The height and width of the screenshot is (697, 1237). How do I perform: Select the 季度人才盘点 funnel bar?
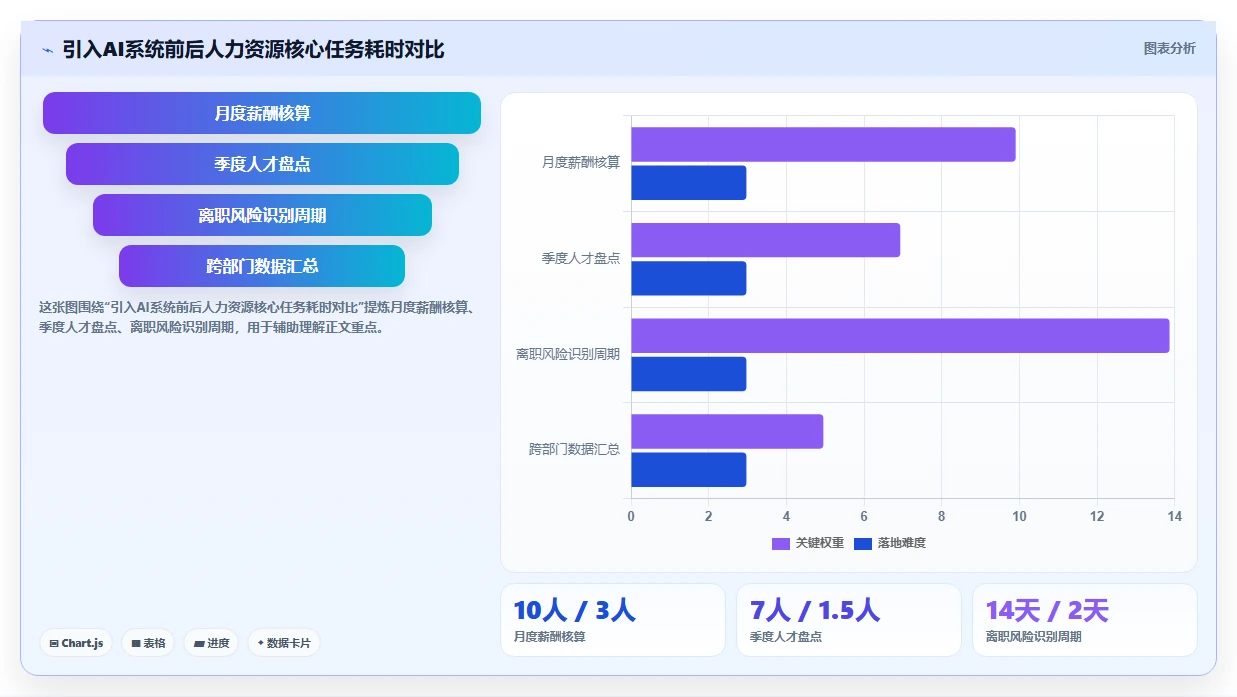[x=262, y=164]
